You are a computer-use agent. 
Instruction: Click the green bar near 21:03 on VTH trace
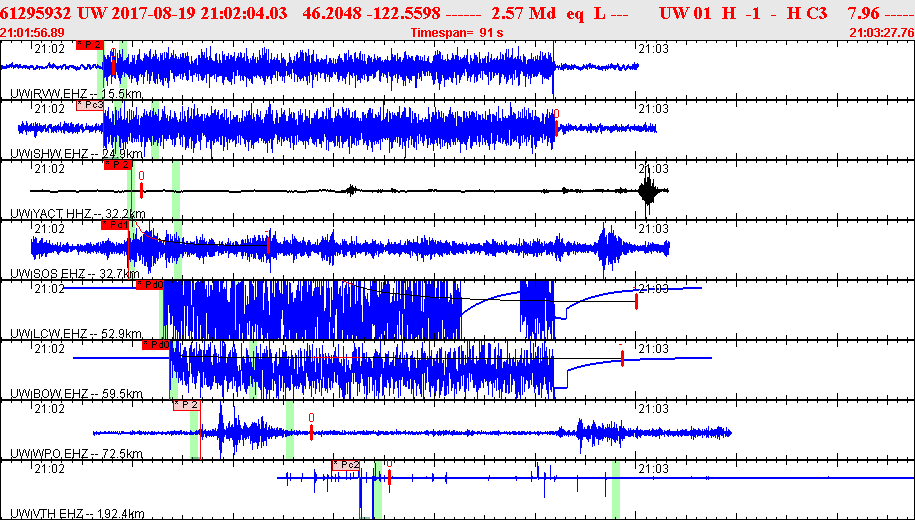616,490
